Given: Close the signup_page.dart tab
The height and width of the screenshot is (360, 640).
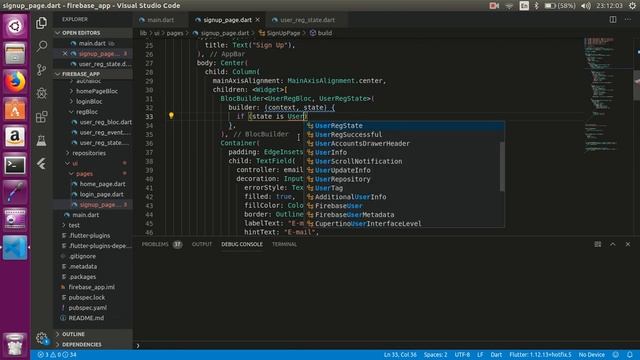Looking at the screenshot, I should pos(258,20).
